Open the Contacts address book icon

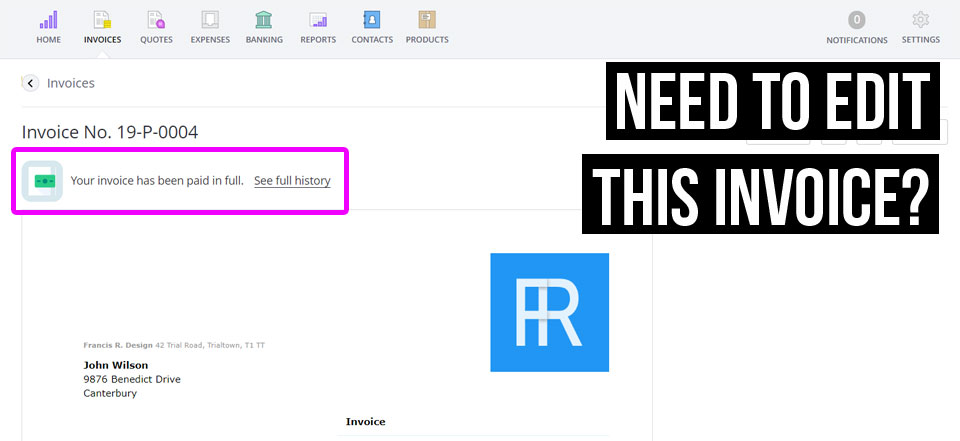(372, 20)
